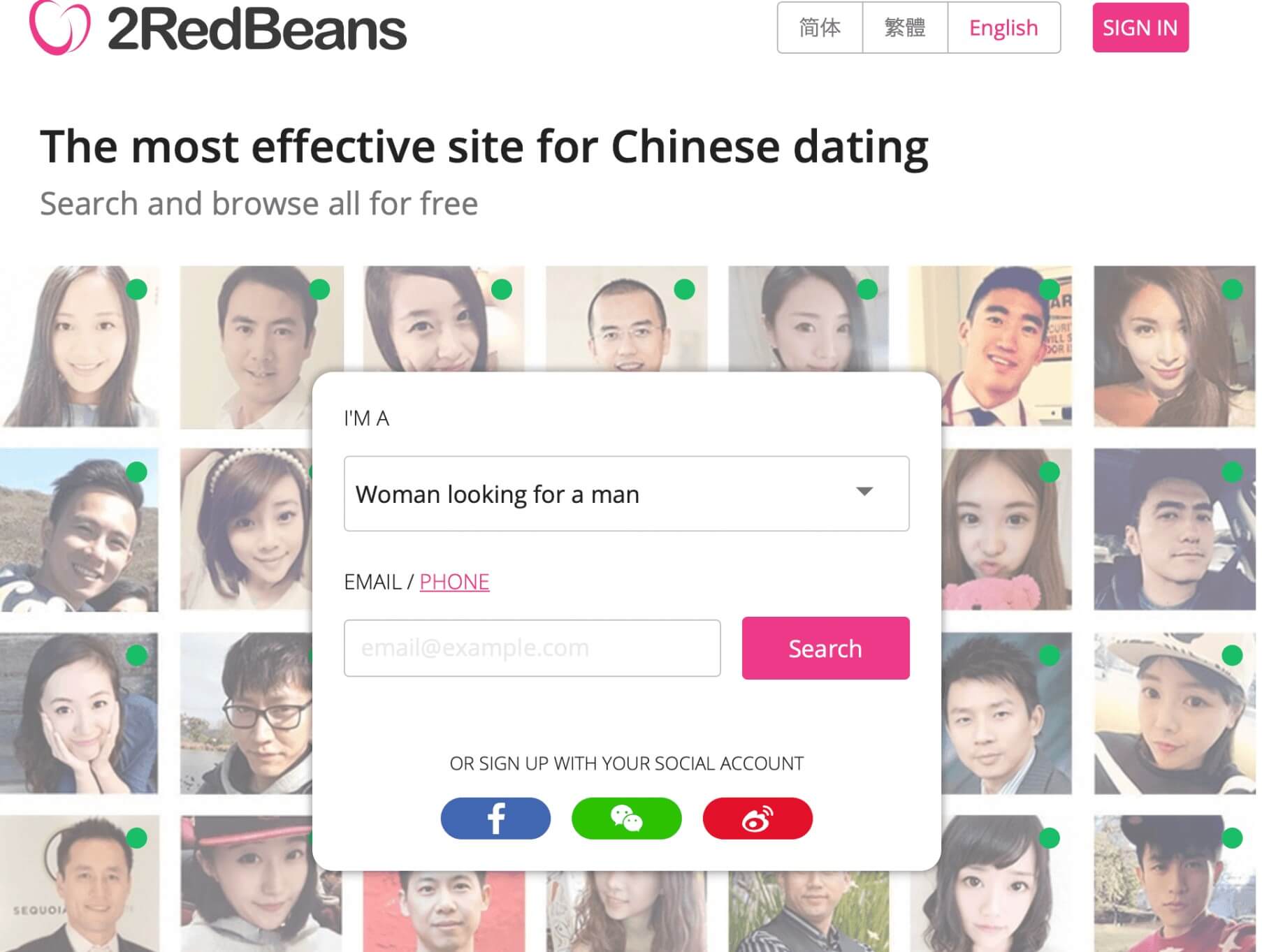Click the SIGN IN button

click(x=1140, y=27)
